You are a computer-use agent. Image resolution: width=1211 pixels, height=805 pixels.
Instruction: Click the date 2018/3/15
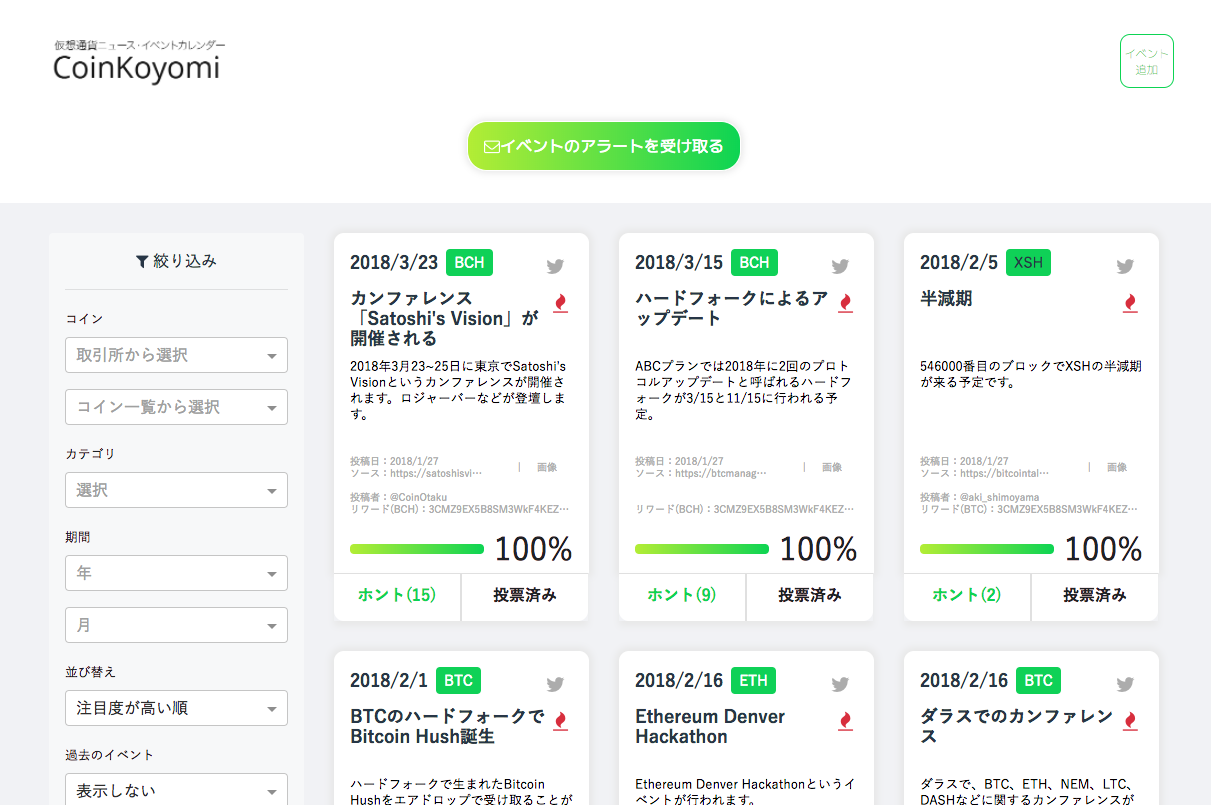679,262
